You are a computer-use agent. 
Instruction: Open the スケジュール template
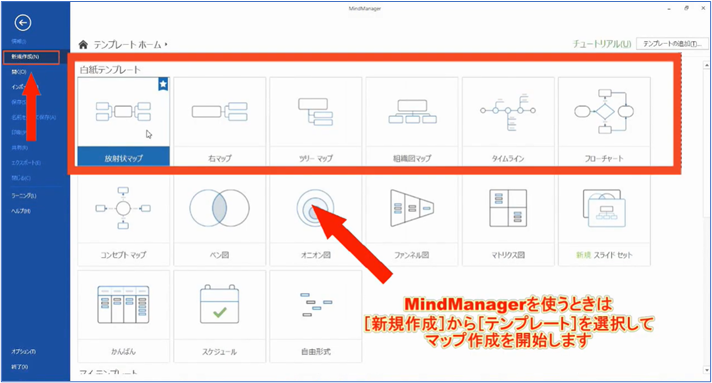[x=220, y=316]
